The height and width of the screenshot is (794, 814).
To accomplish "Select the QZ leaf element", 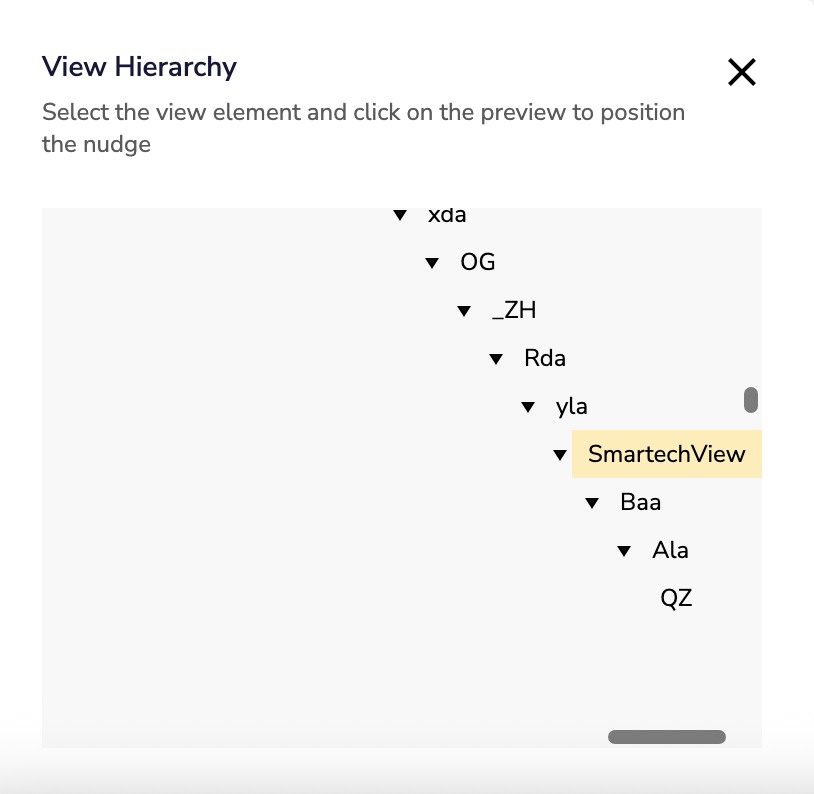I will click(676, 598).
